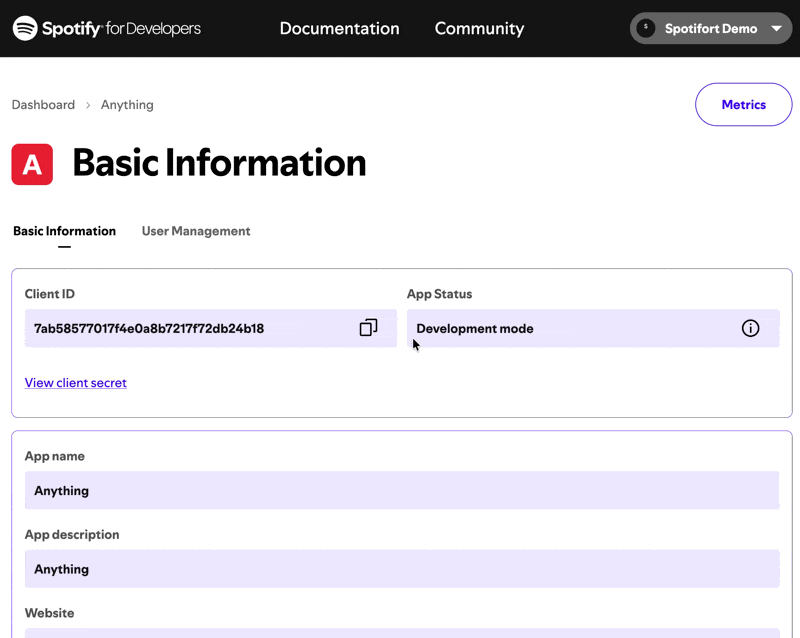Click the App Status info icon
The image size is (800, 638).
[751, 327]
